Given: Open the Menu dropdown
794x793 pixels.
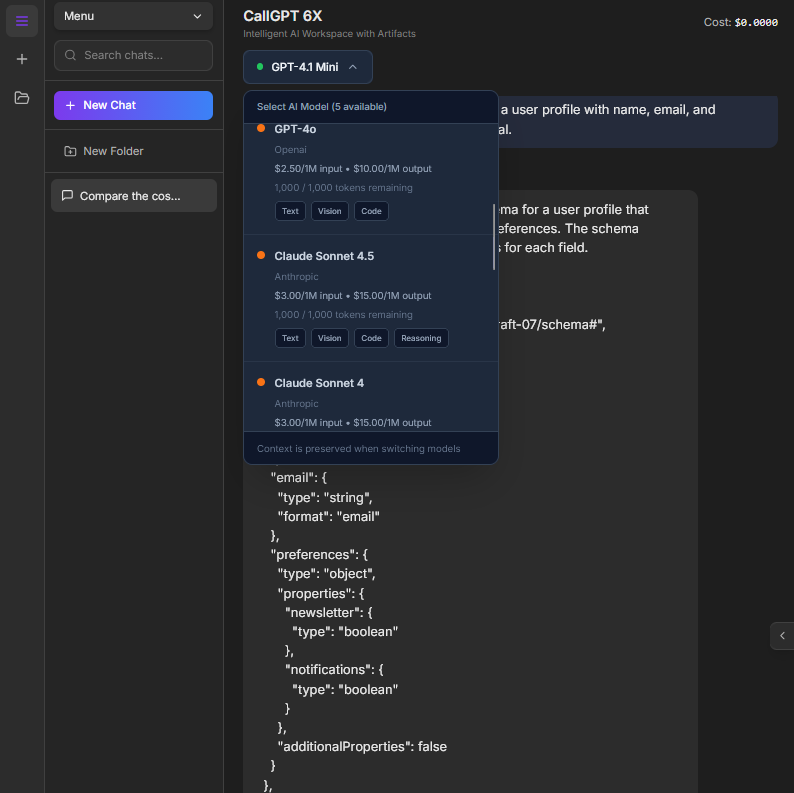Looking at the screenshot, I should tap(133, 16).
